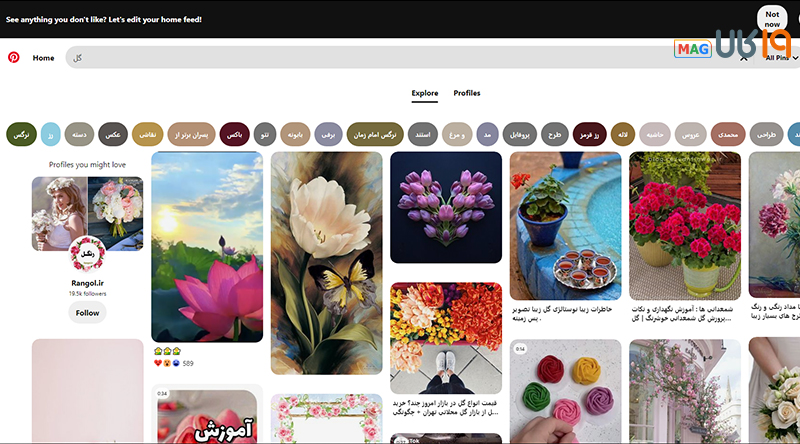
Task: Click the Pinterest logo icon
Action: (14, 58)
